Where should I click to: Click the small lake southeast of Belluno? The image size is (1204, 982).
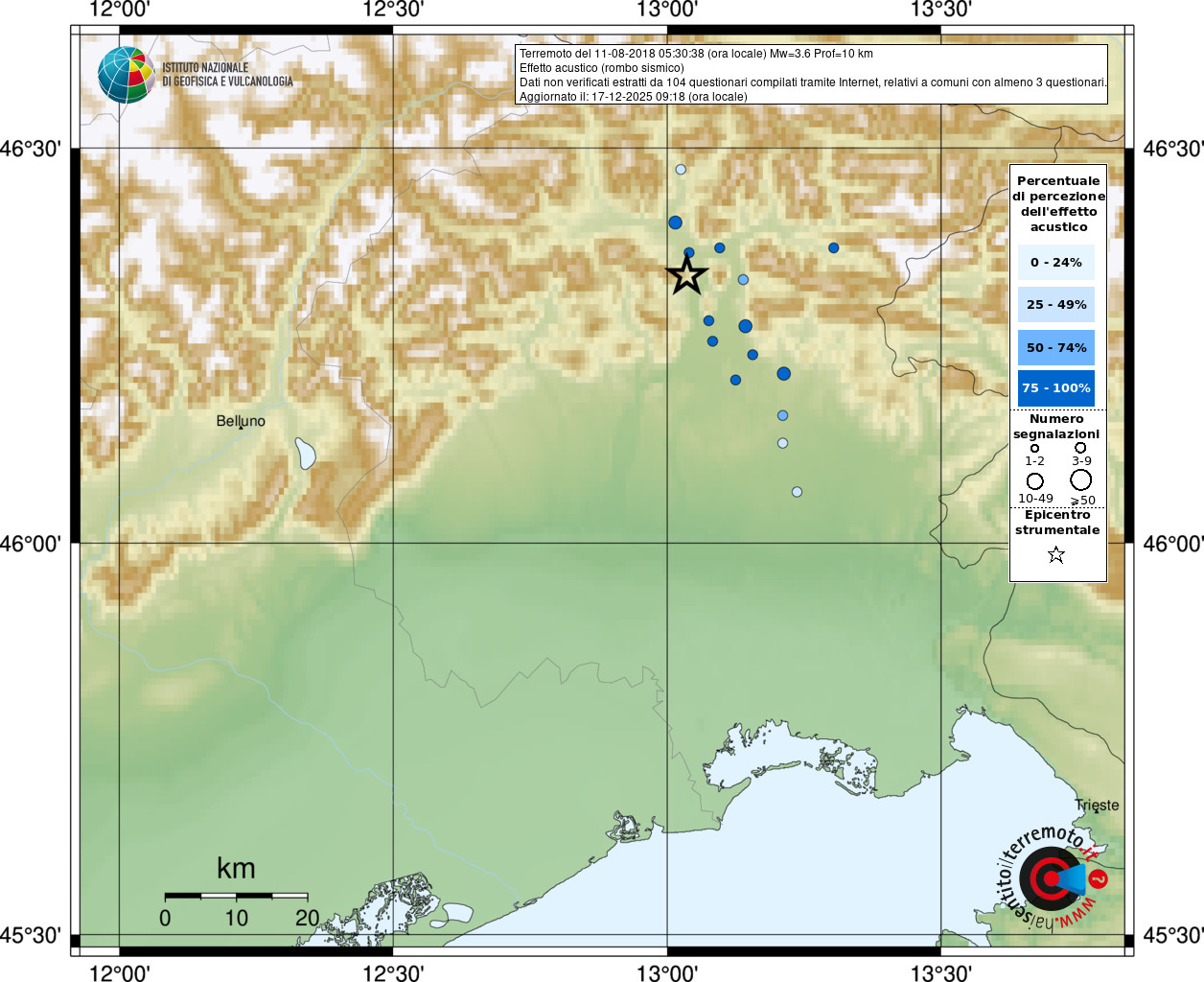pos(306,454)
